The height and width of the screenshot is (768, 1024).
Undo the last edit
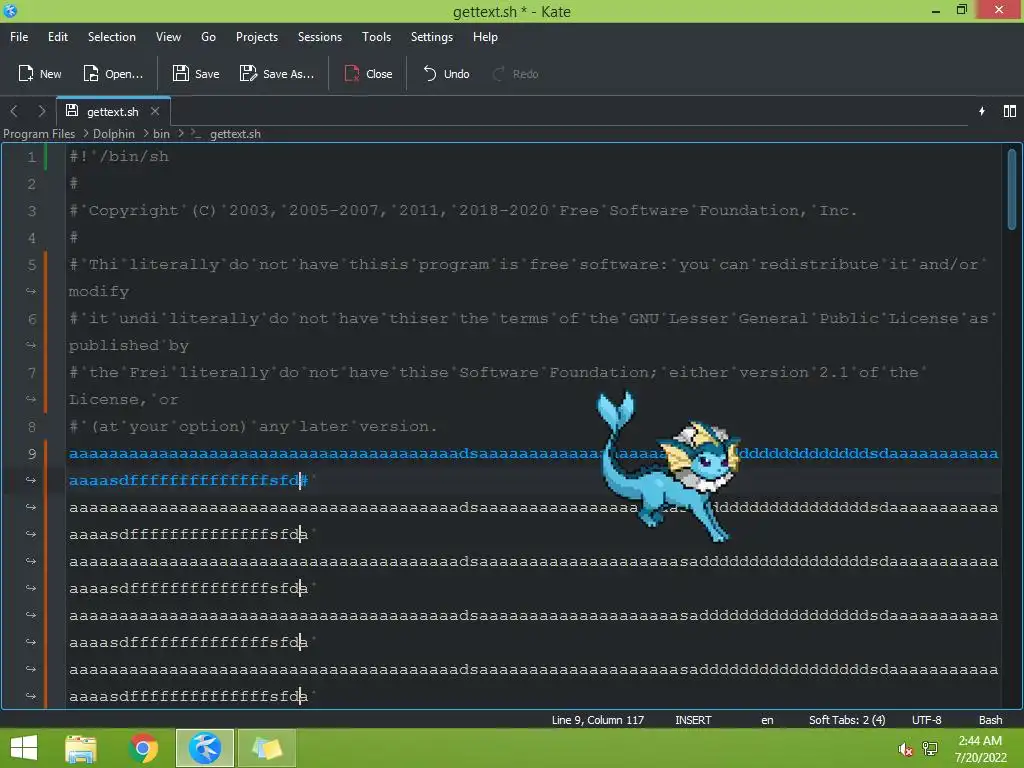446,74
